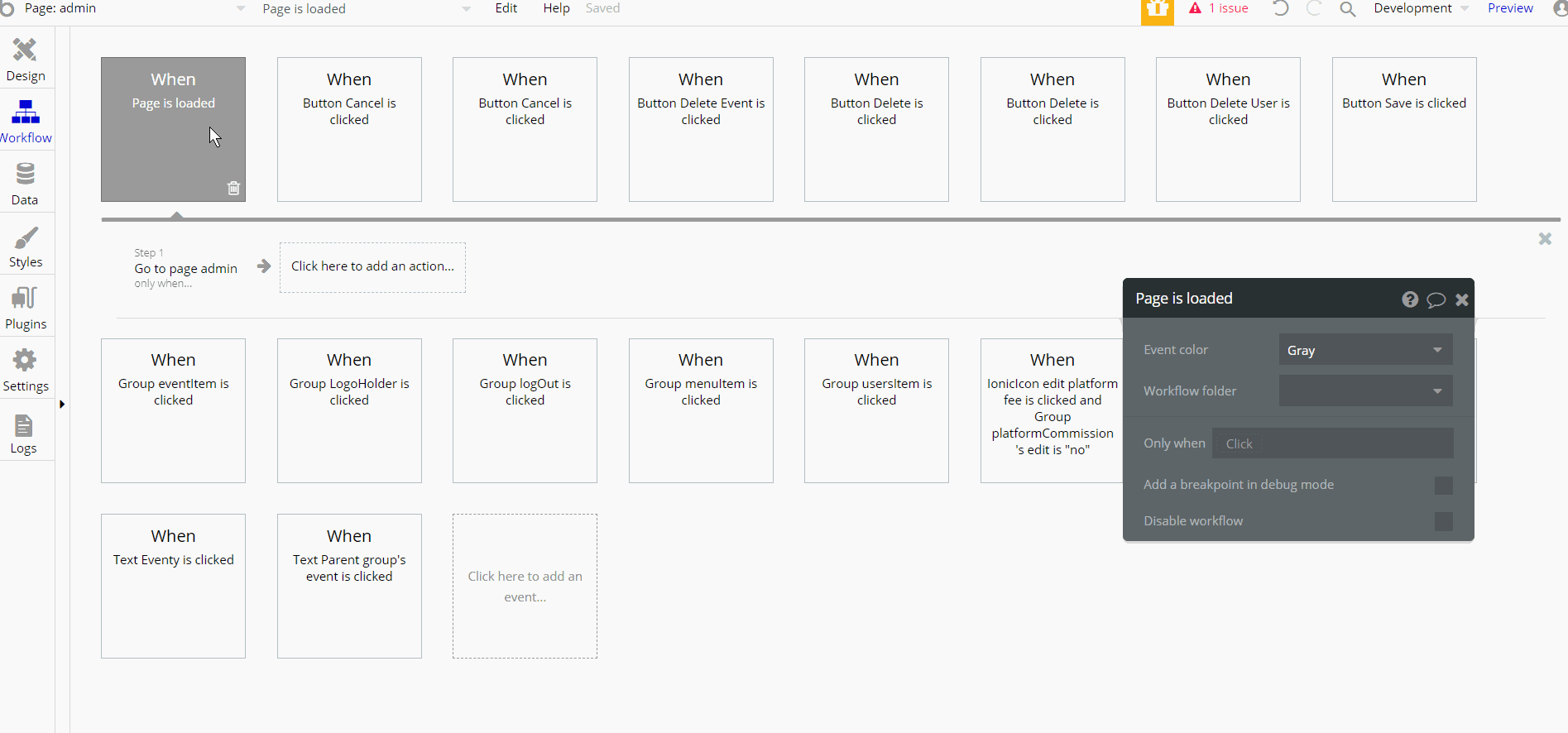Switch to the Workflow tab
1568x733 pixels.
26,122
